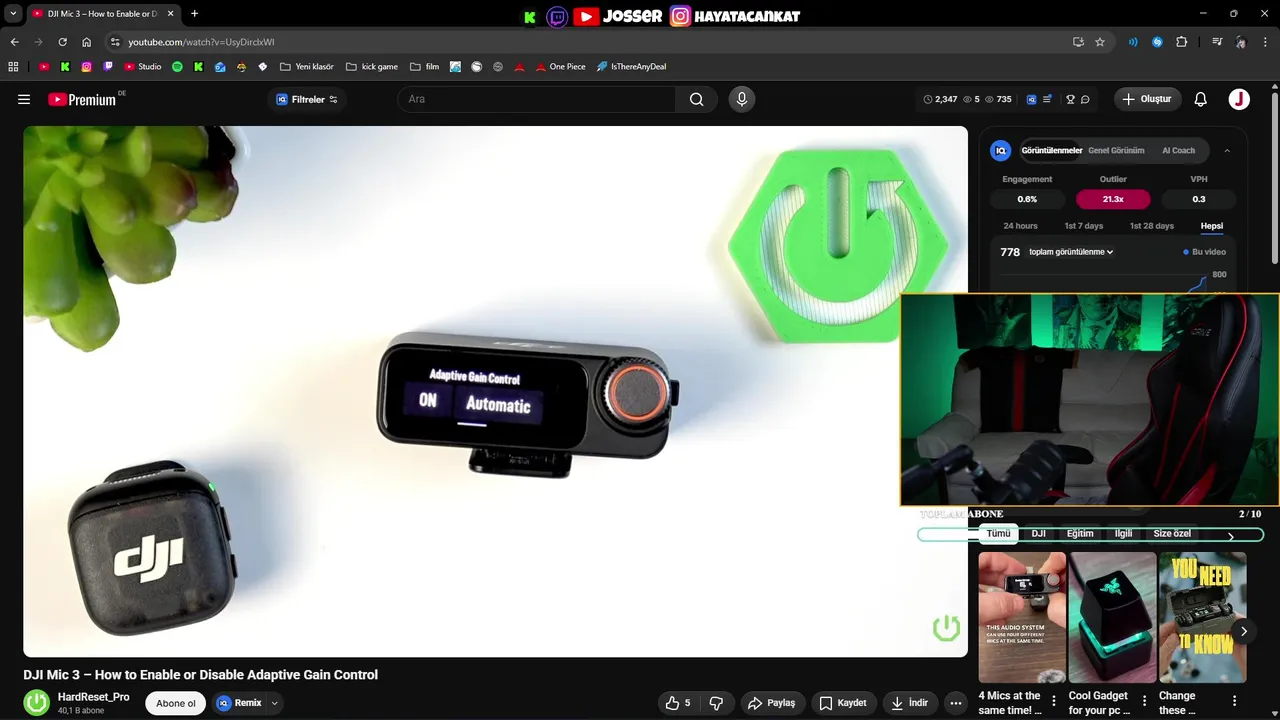Click the İndir download button
Viewport: 1280px width, 720px height.
[910, 703]
